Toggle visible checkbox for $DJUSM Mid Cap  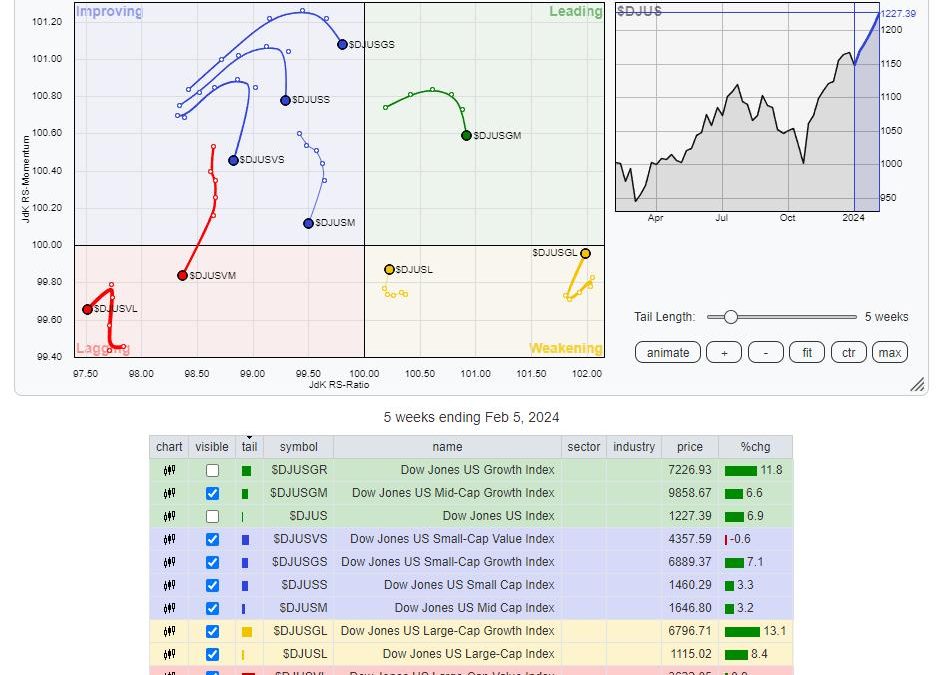[x=212, y=608]
